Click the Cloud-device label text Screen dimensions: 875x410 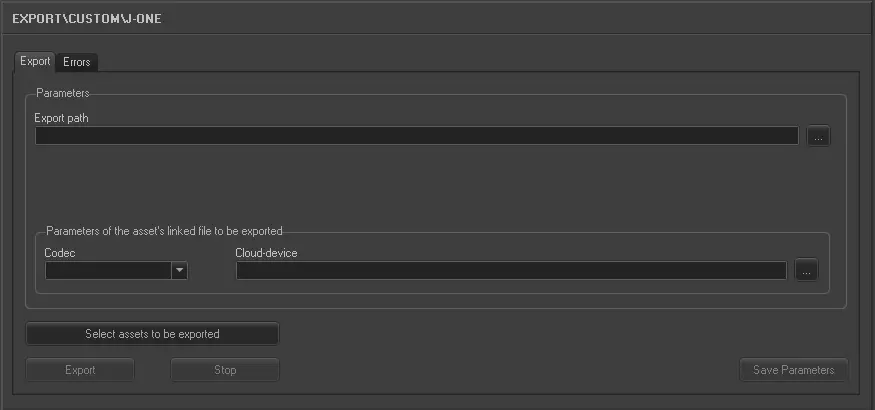pos(266,253)
